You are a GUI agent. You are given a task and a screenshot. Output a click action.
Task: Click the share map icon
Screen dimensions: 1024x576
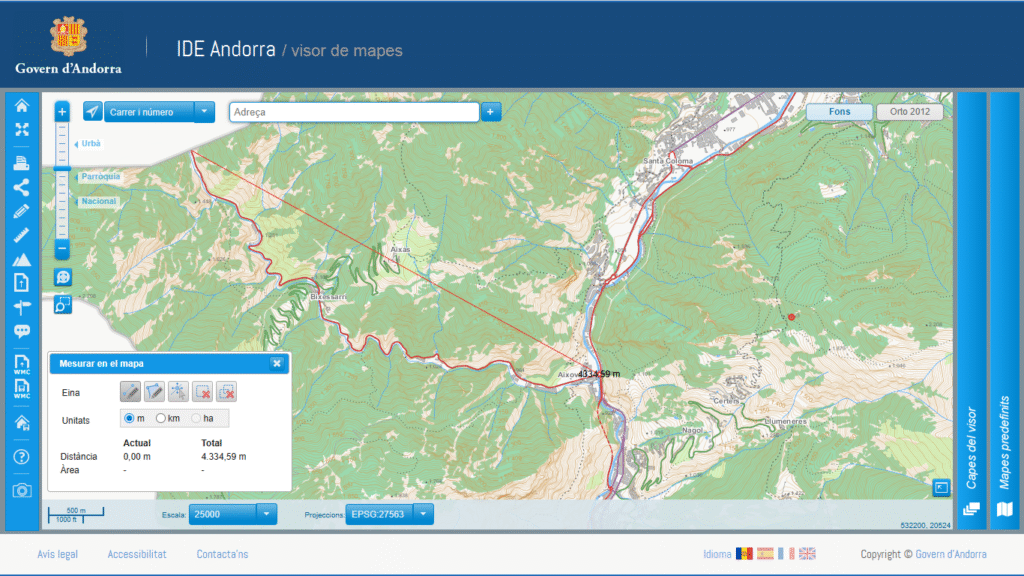pos(21,187)
